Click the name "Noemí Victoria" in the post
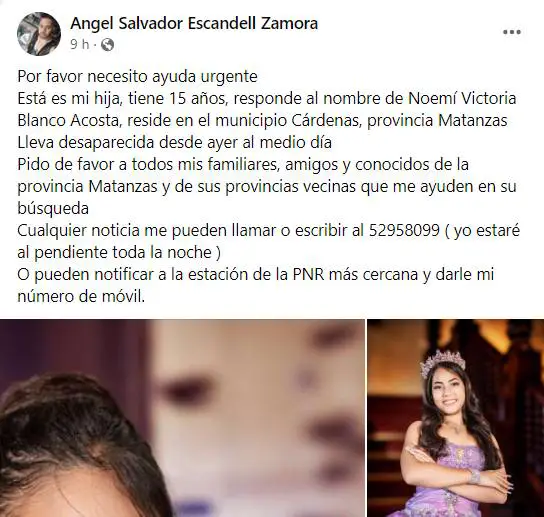Image resolution: width=544 pixels, height=517 pixels. (462, 99)
